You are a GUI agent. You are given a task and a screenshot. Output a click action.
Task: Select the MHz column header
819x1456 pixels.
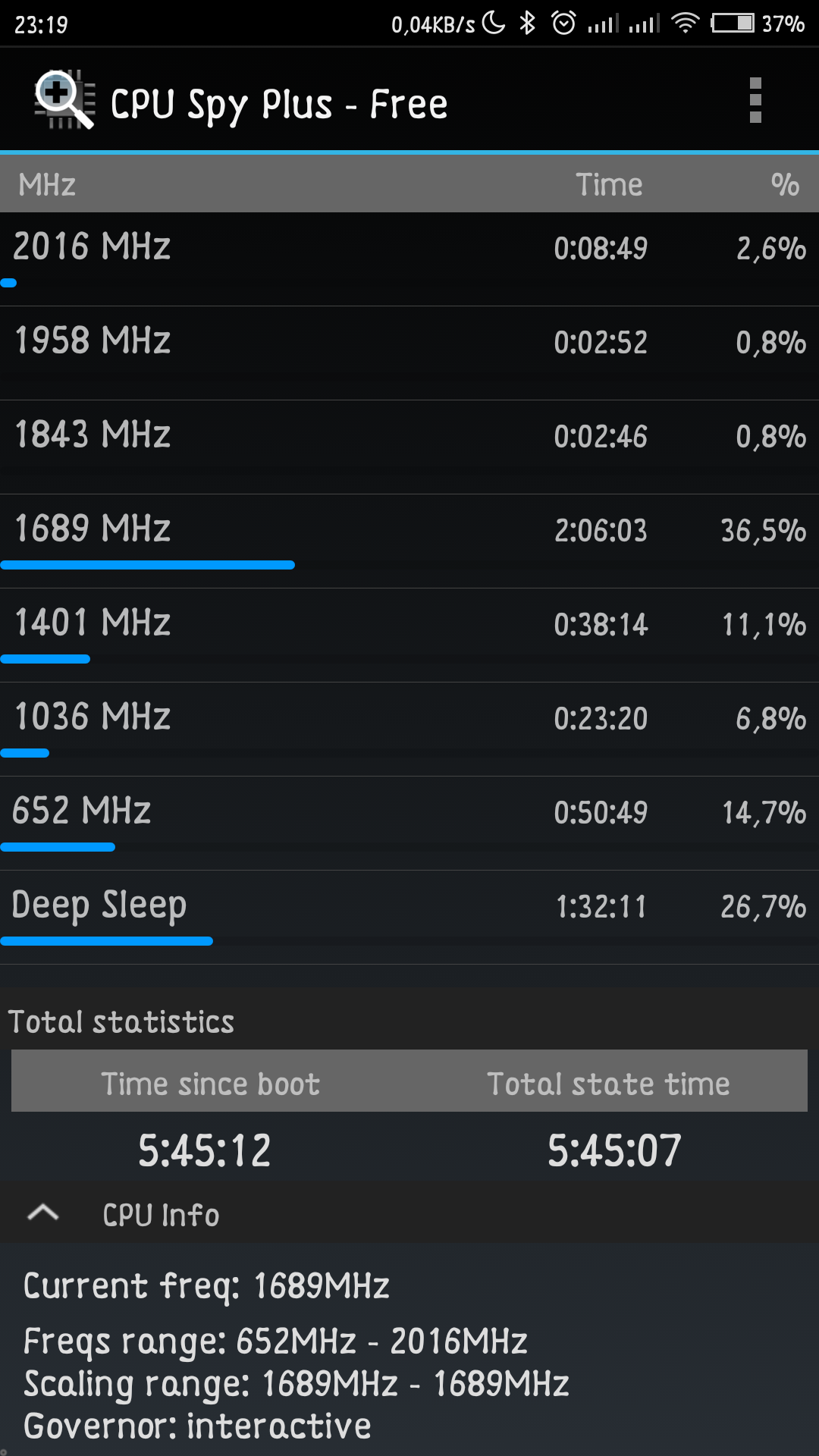[x=47, y=185]
